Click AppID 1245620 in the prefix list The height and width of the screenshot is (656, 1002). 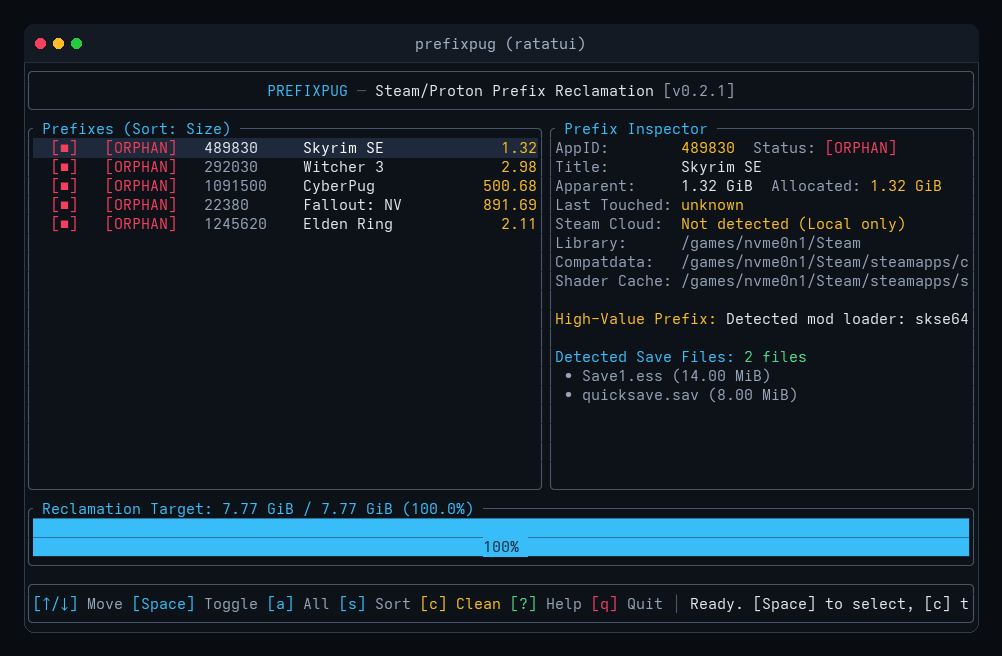pos(235,224)
